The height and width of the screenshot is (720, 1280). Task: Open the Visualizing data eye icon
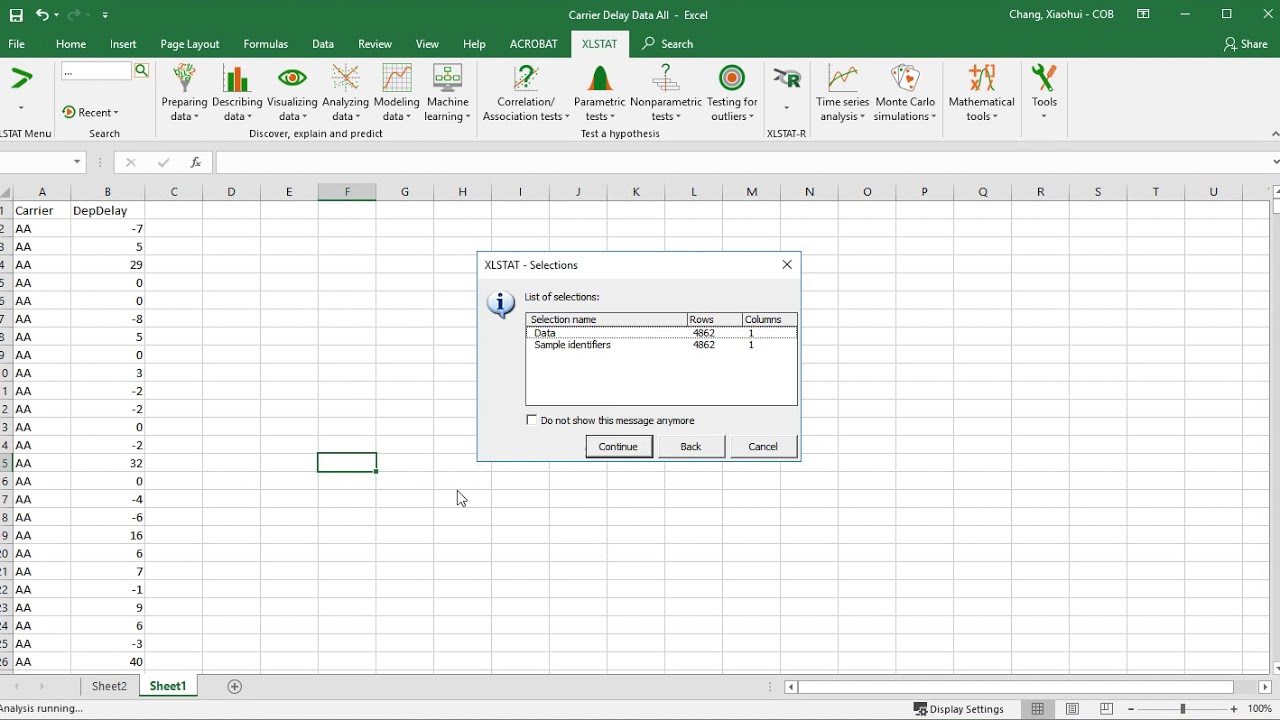(x=292, y=78)
